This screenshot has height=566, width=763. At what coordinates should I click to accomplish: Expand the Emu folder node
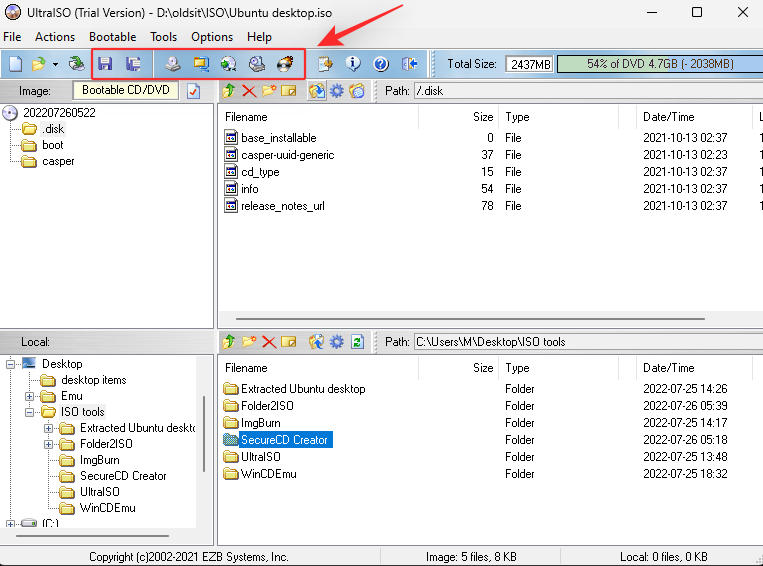(x=29, y=396)
